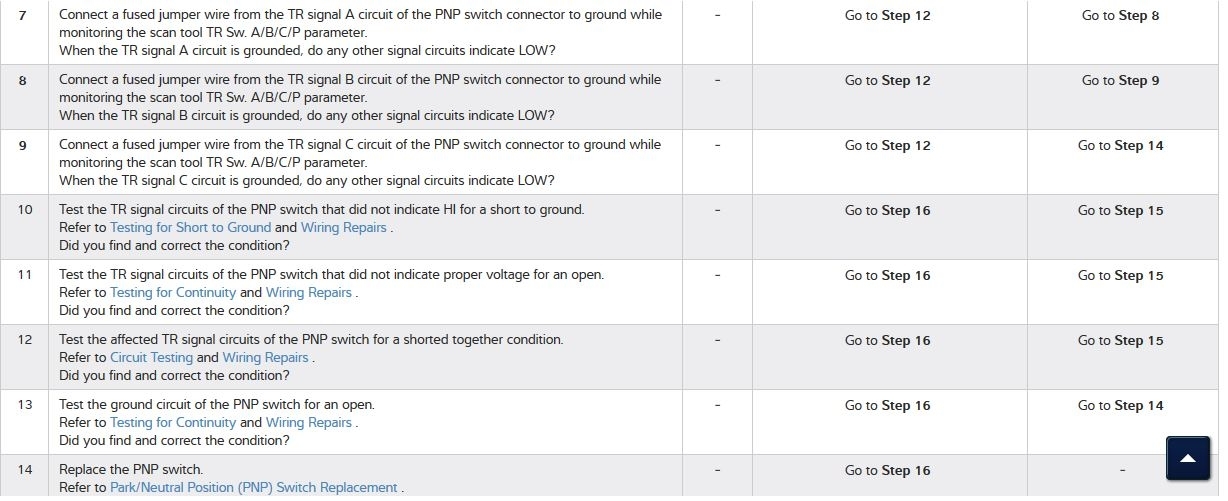Image resolution: width=1228 pixels, height=501 pixels.
Task: Click 'Go to Step 8' in row 7
Action: point(1120,16)
